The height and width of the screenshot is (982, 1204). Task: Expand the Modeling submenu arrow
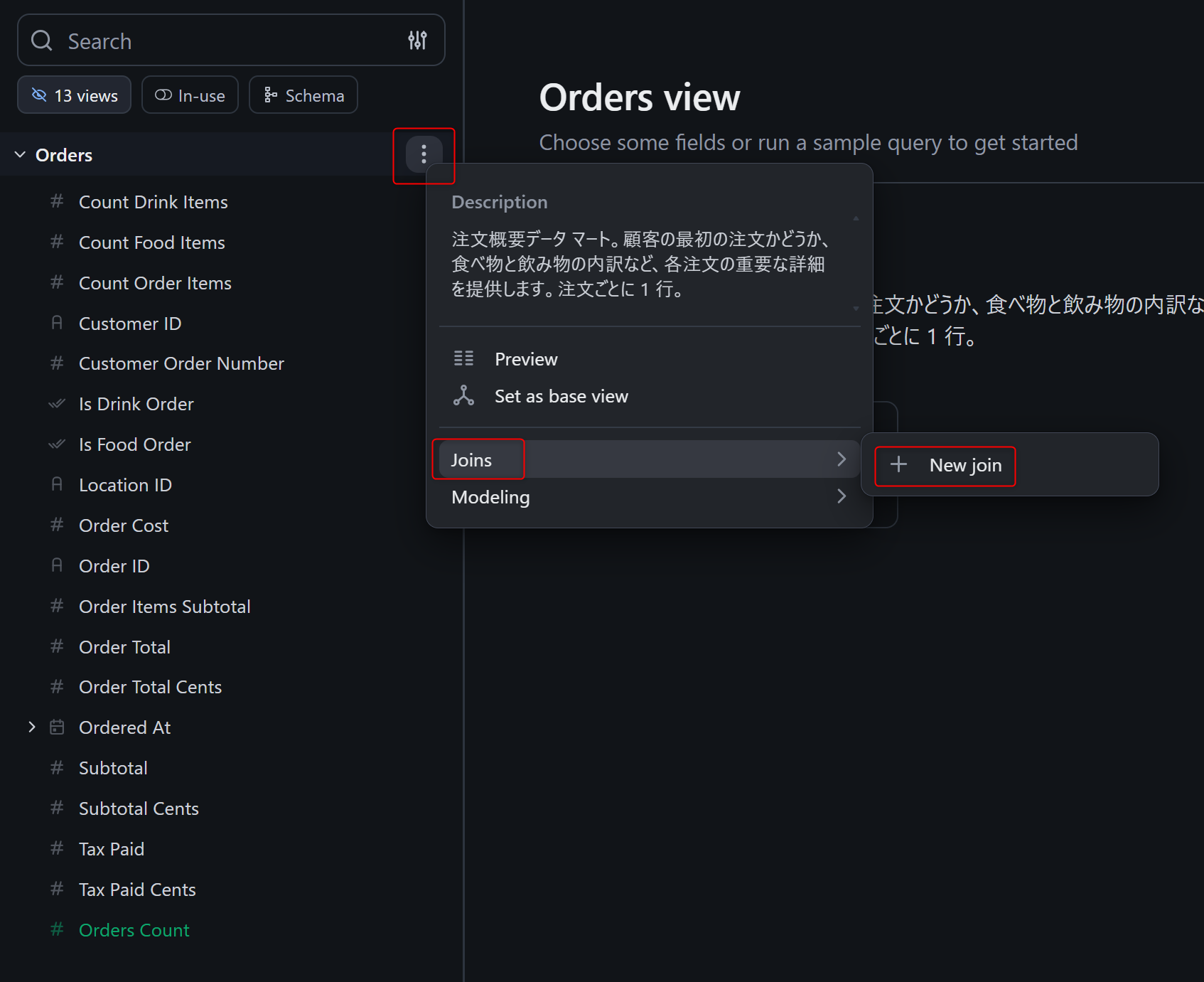click(842, 496)
